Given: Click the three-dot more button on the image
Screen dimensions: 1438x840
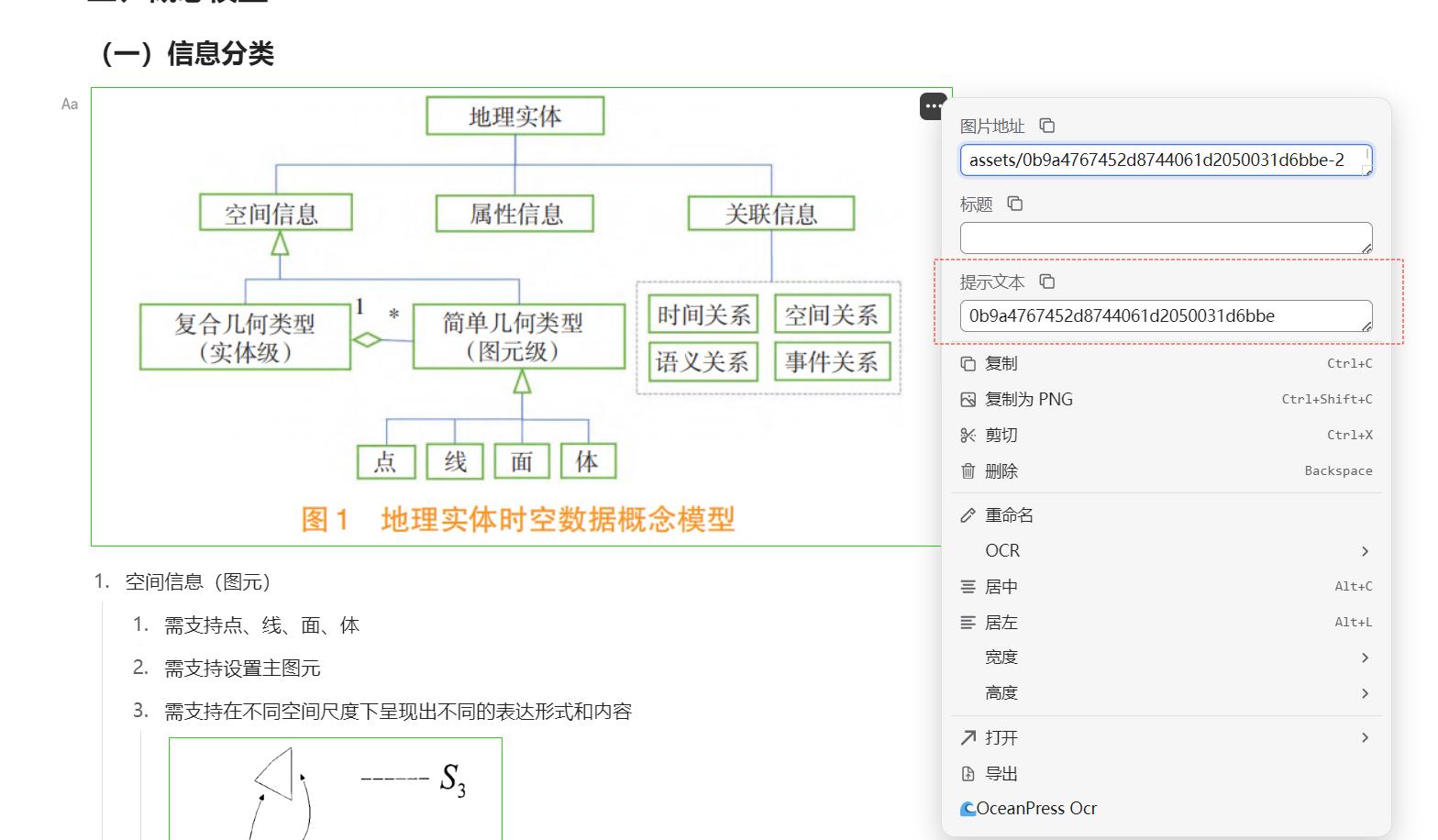Looking at the screenshot, I should click(933, 106).
